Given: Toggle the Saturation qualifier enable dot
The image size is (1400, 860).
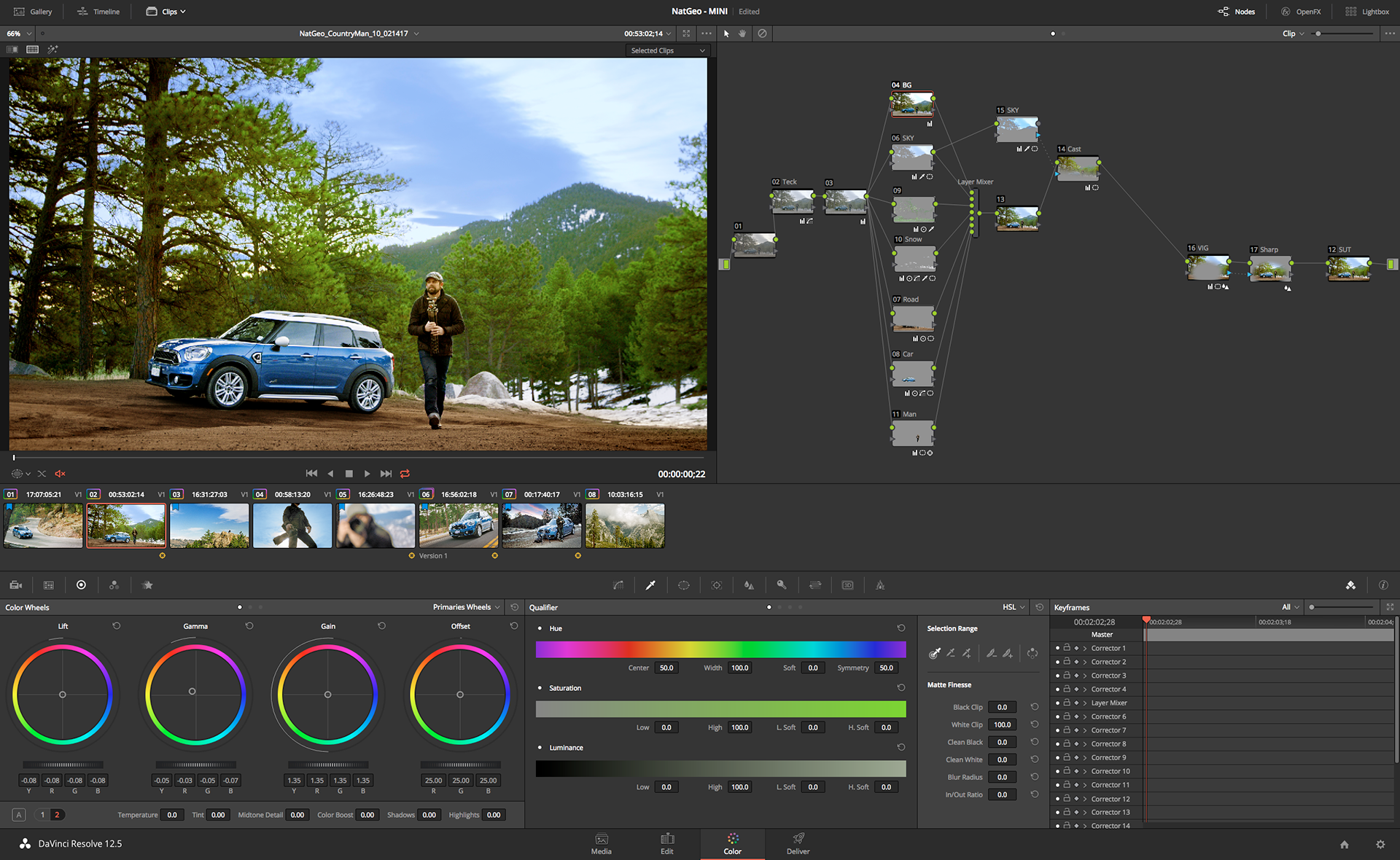Looking at the screenshot, I should [x=540, y=688].
